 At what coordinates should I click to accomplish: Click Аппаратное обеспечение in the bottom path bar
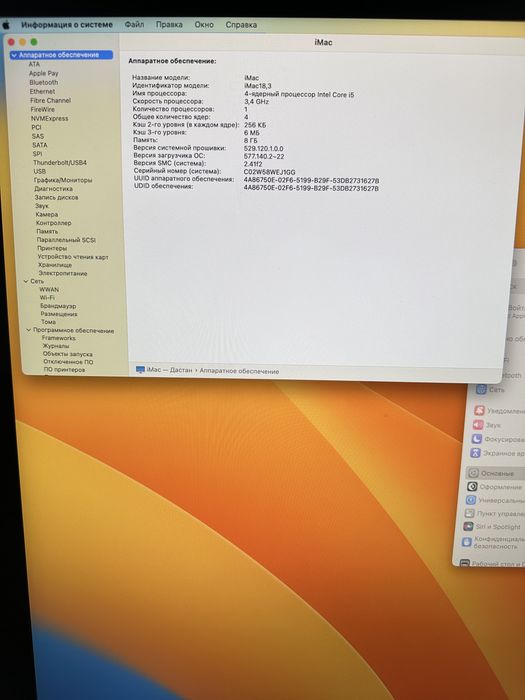(x=239, y=371)
